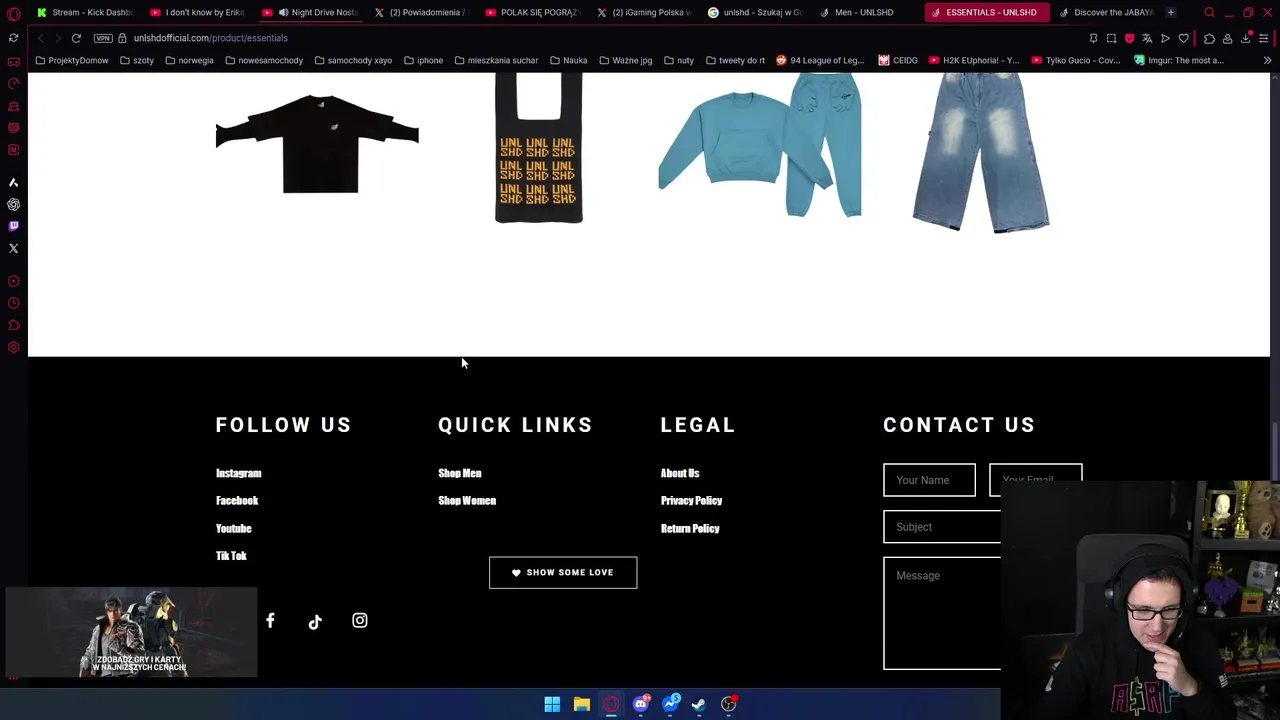Open the extensions toolbar icon
Viewport: 1280px width, 720px height.
(1209, 38)
